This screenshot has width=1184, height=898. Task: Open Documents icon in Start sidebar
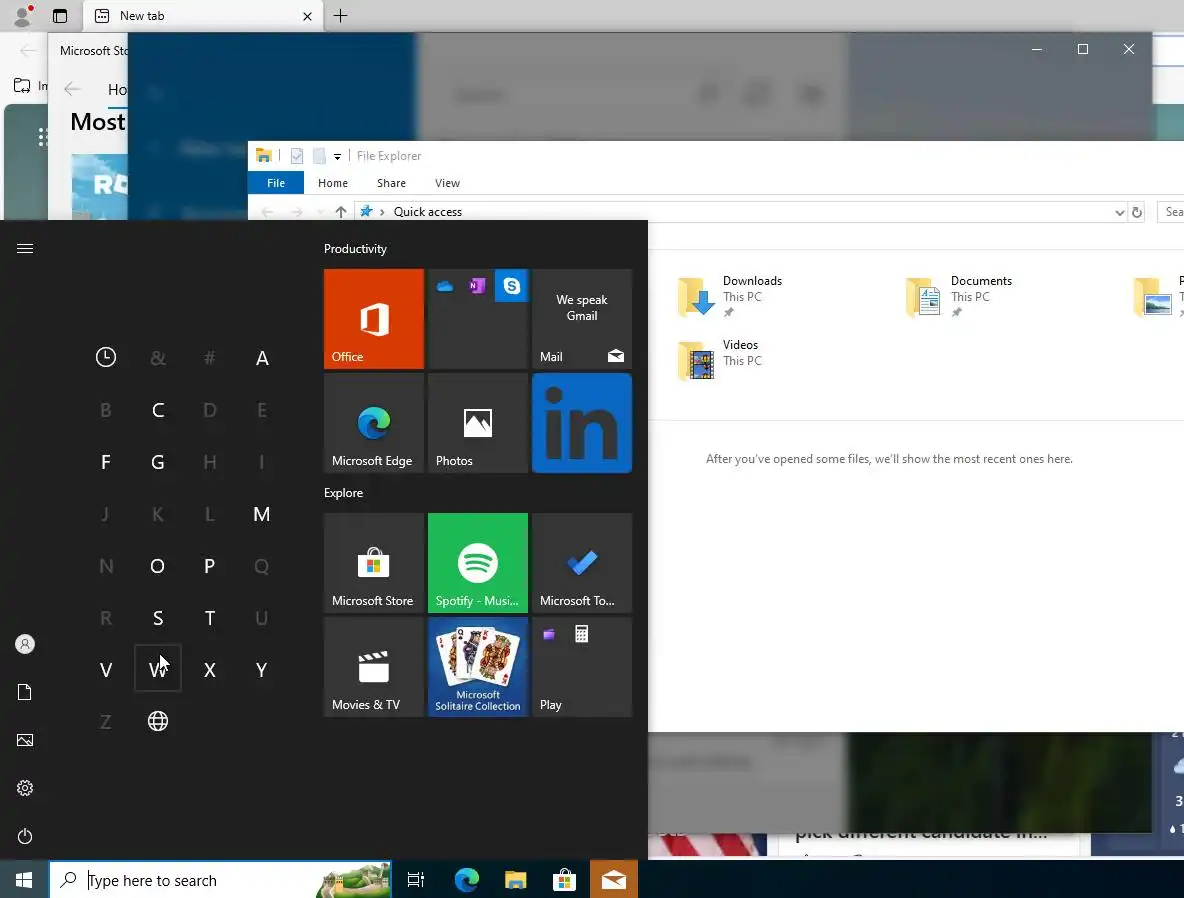(25, 692)
